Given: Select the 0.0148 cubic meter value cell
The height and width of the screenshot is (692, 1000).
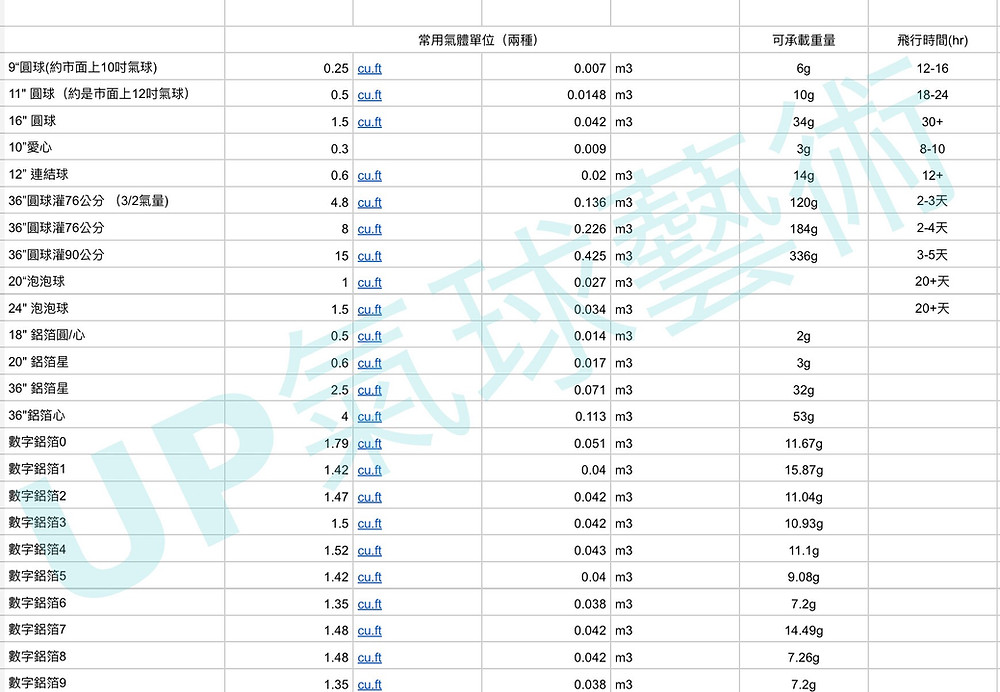Looking at the screenshot, I should tap(546, 94).
